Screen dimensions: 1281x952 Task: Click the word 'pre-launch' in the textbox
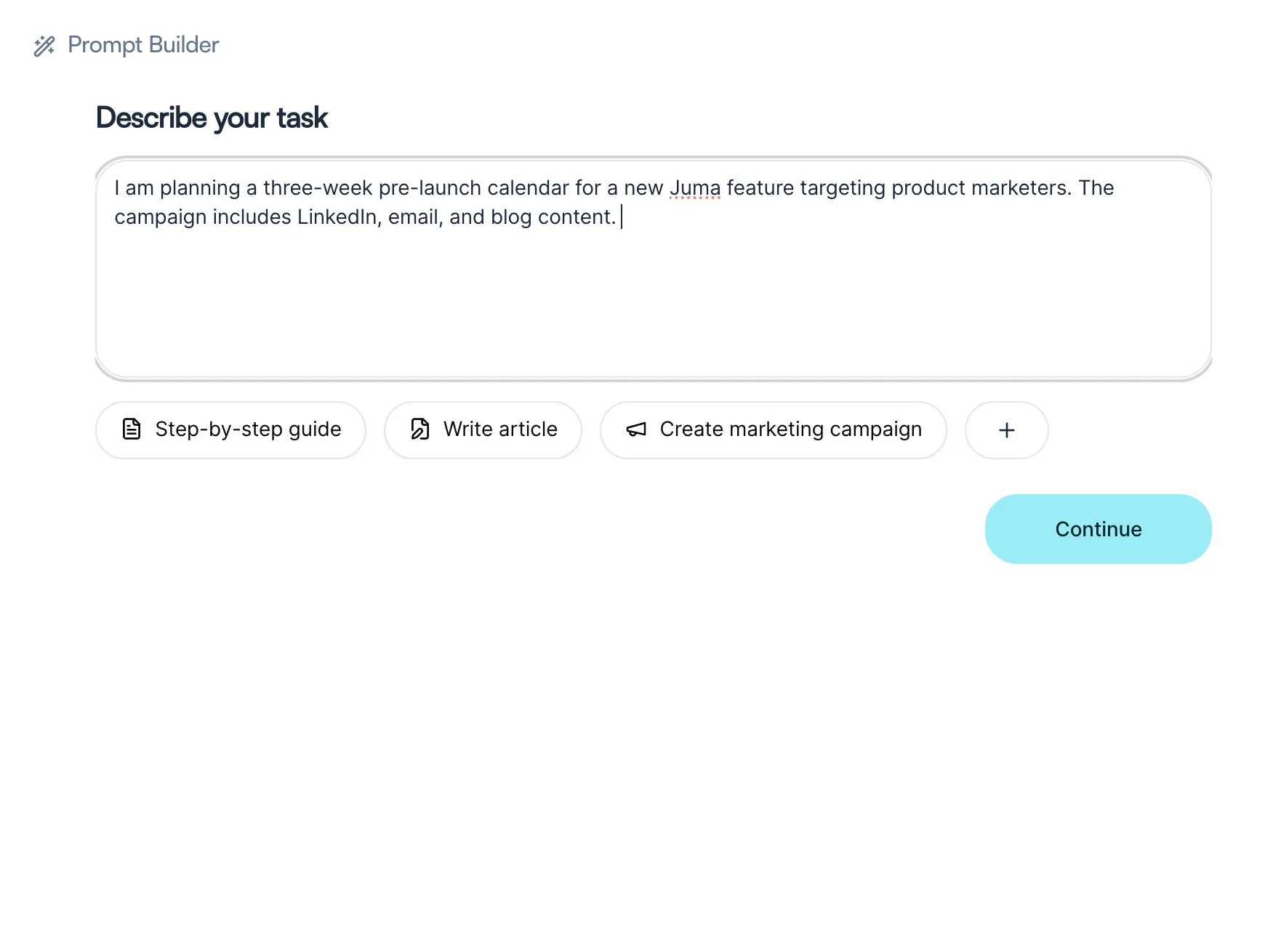pos(430,188)
